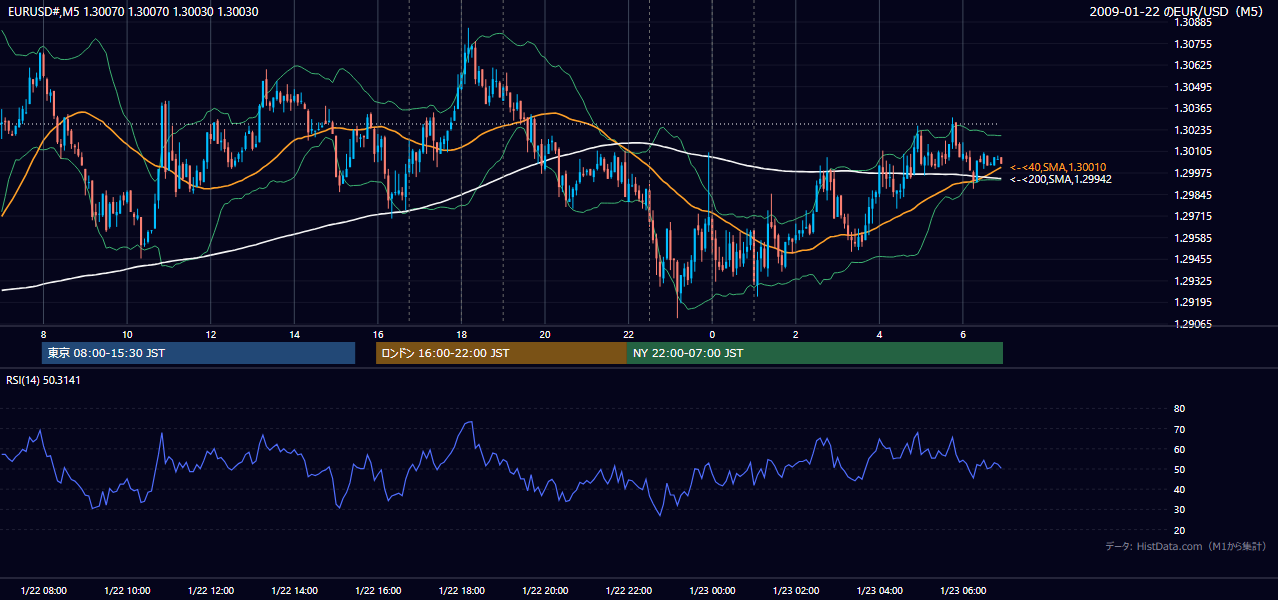1278x600 pixels.
Task: Click price axis label 1.30105
Action: (x=1194, y=151)
